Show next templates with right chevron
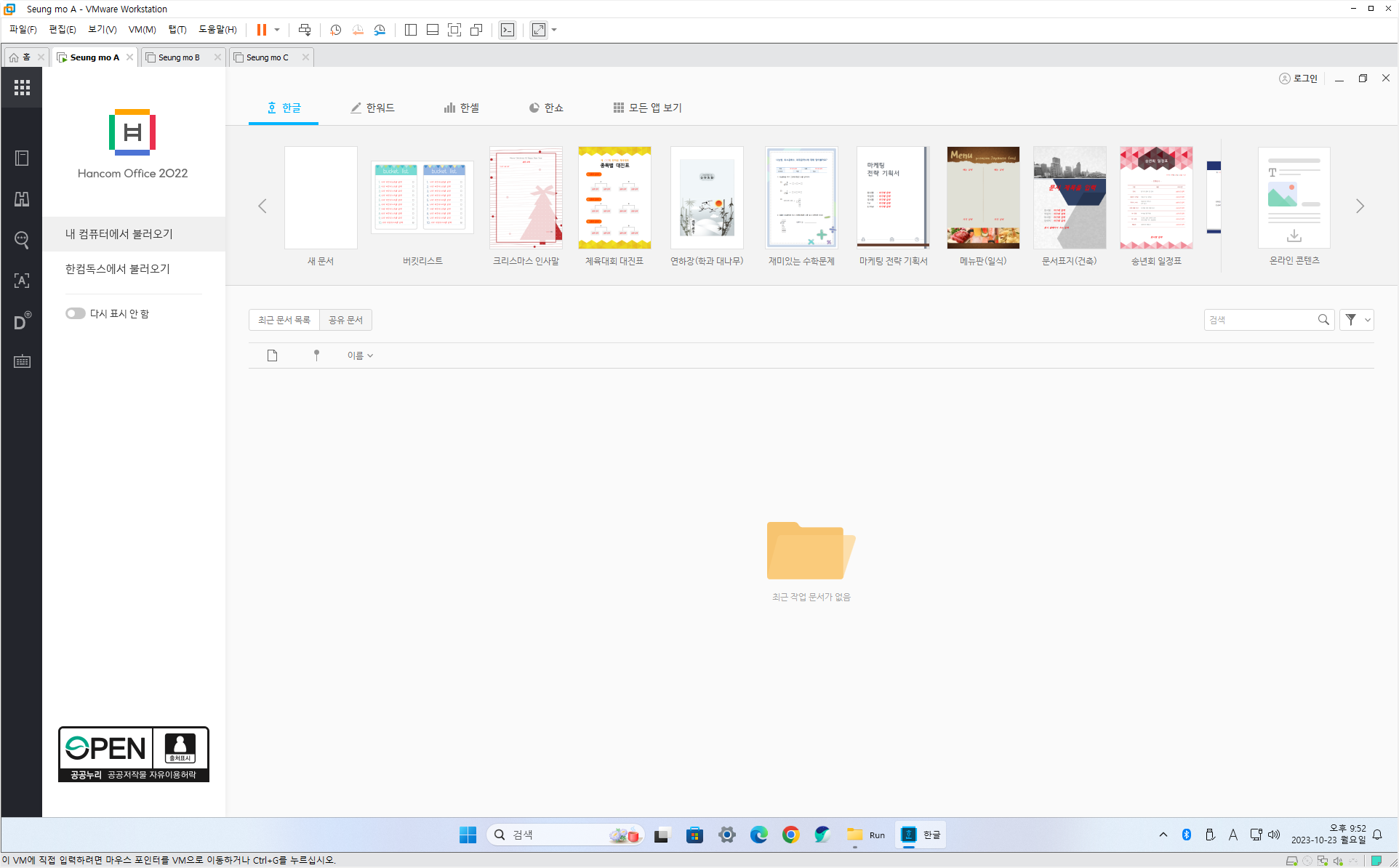1399x868 pixels. (1360, 206)
